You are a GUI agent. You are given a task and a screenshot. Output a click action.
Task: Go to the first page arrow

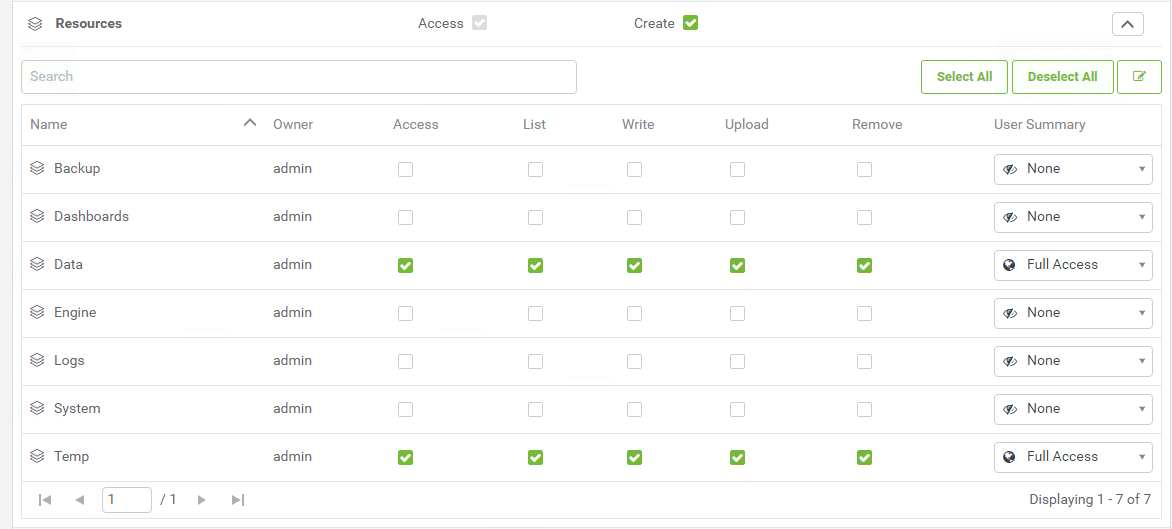click(x=45, y=500)
